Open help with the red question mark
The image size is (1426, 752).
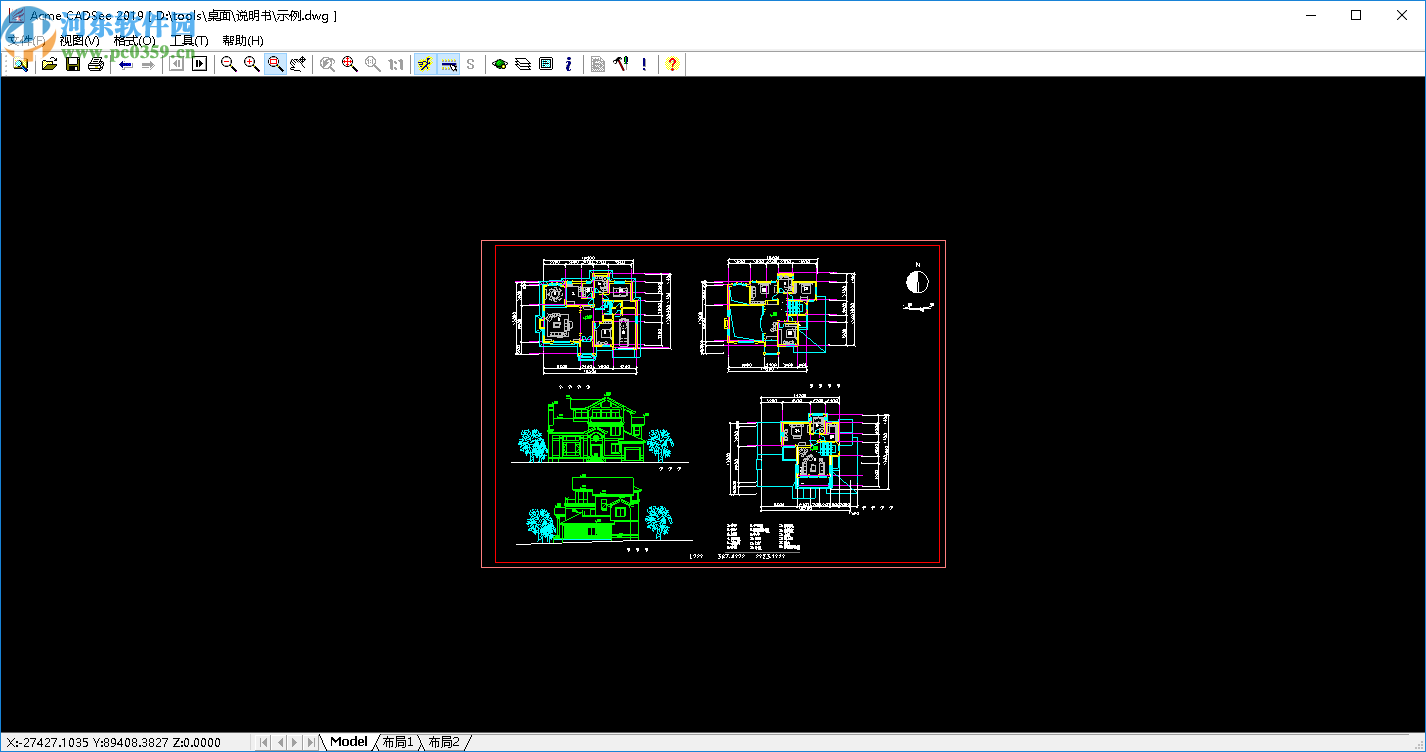coord(673,64)
